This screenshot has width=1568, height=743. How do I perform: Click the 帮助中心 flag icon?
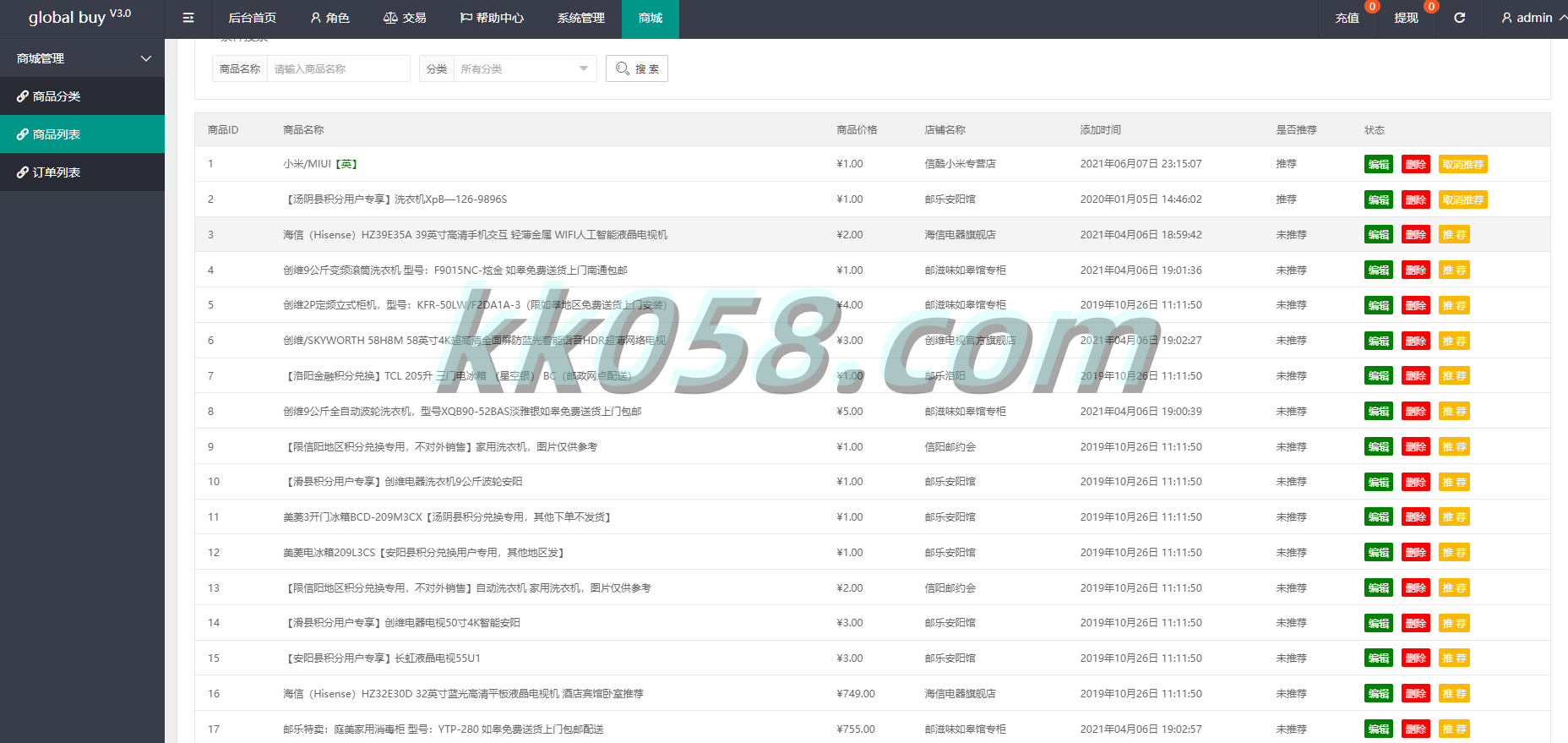[465, 18]
